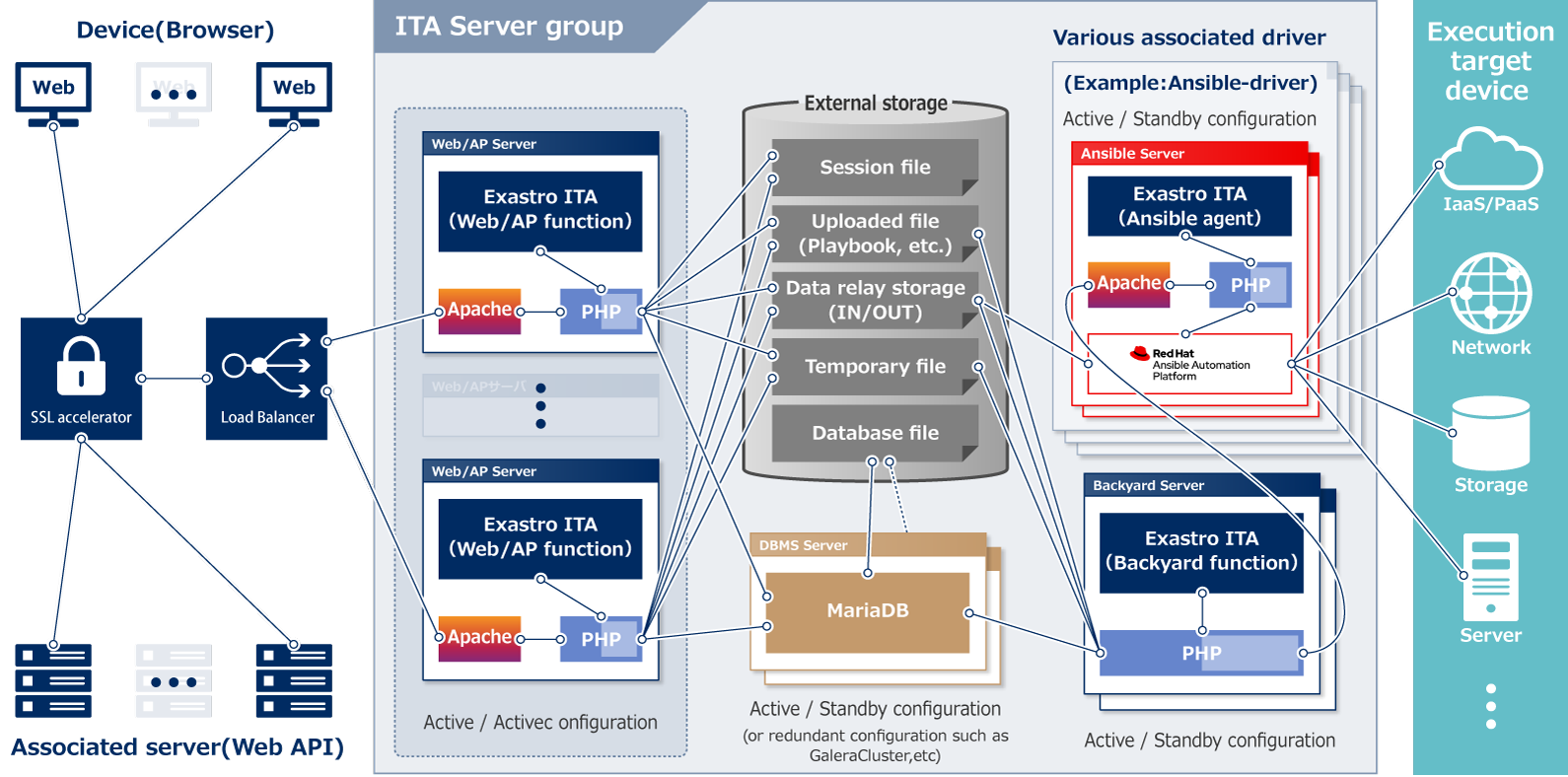Click the Various associated driver heading
The image size is (1568, 777).
point(1189,37)
